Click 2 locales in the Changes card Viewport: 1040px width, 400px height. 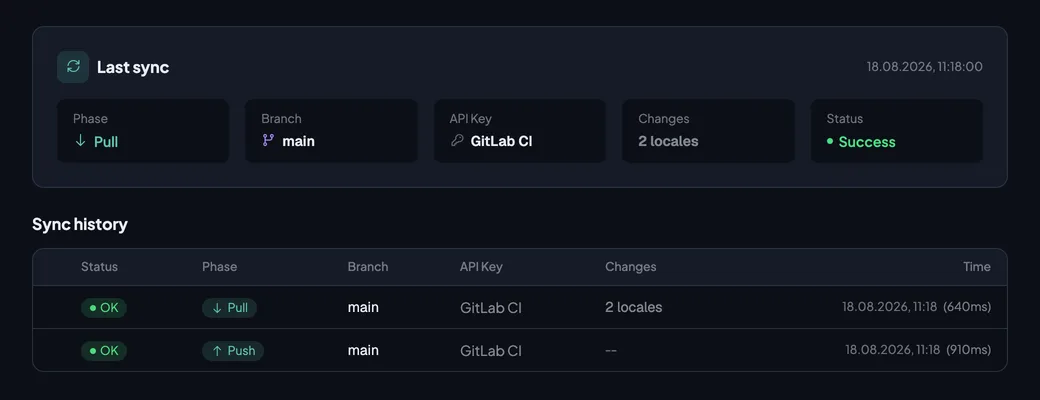tap(668, 141)
